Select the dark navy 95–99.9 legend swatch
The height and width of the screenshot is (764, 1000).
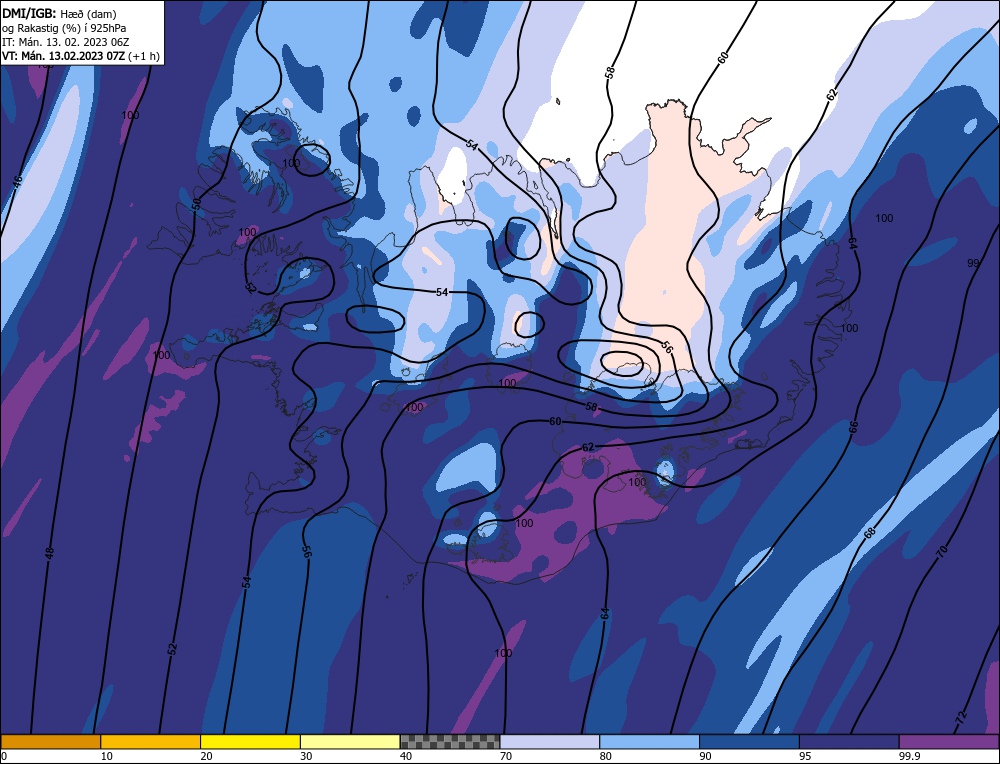click(x=849, y=741)
